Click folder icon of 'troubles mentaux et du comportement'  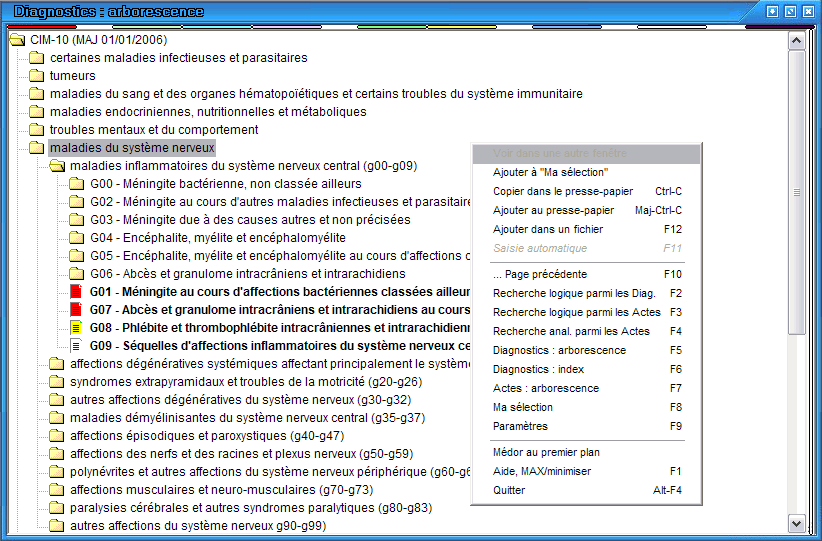(x=36, y=129)
